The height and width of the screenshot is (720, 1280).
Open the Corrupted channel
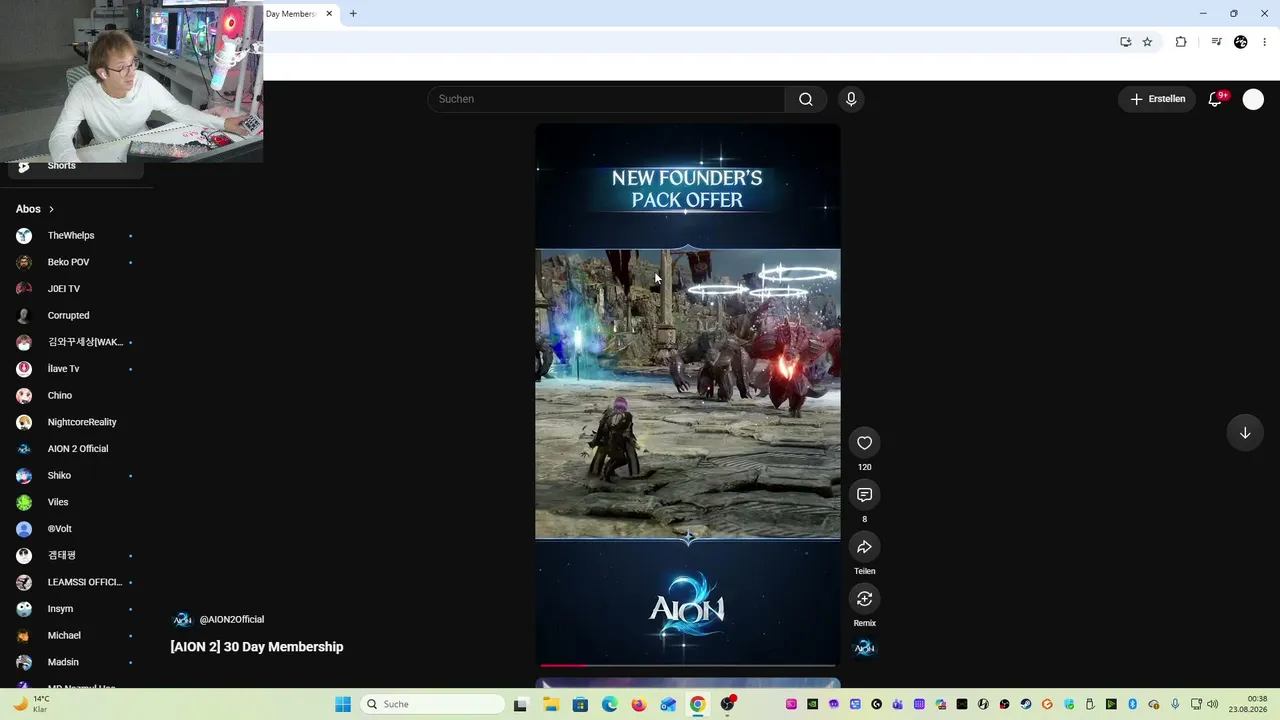pyautogui.click(x=76, y=315)
